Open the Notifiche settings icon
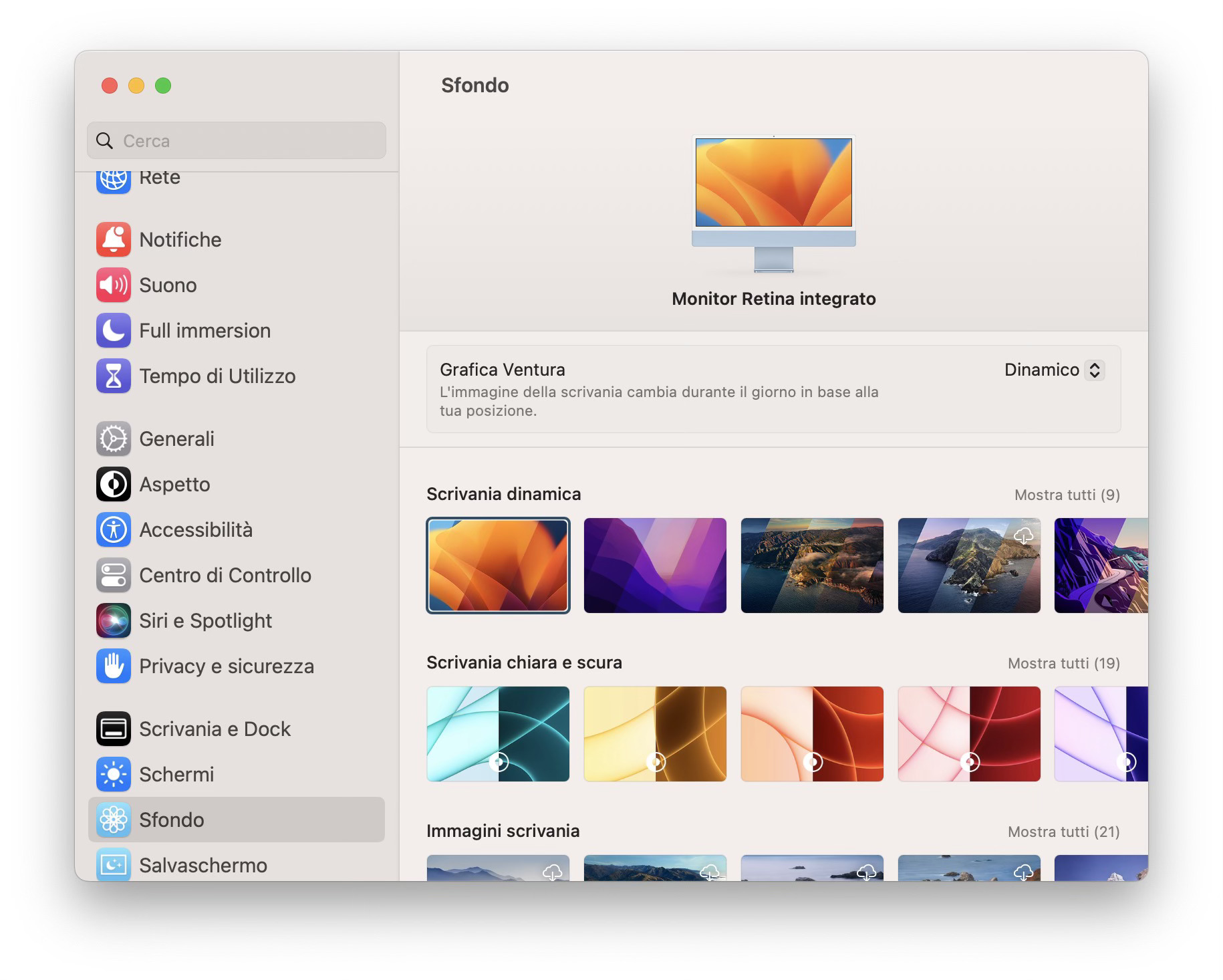Image resolution: width=1223 pixels, height=980 pixels. click(x=113, y=239)
